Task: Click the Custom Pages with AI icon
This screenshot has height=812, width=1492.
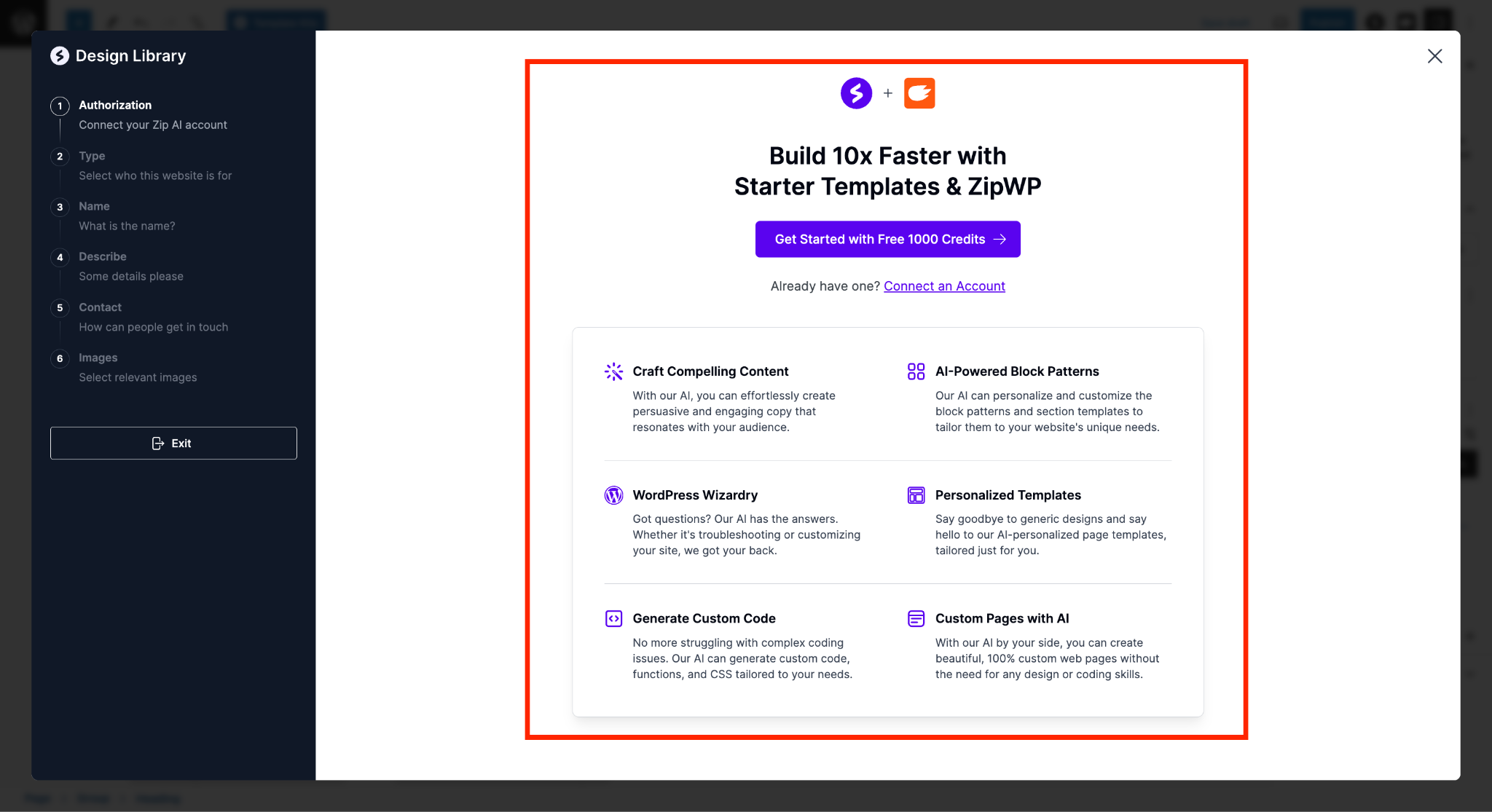Action: (x=916, y=618)
